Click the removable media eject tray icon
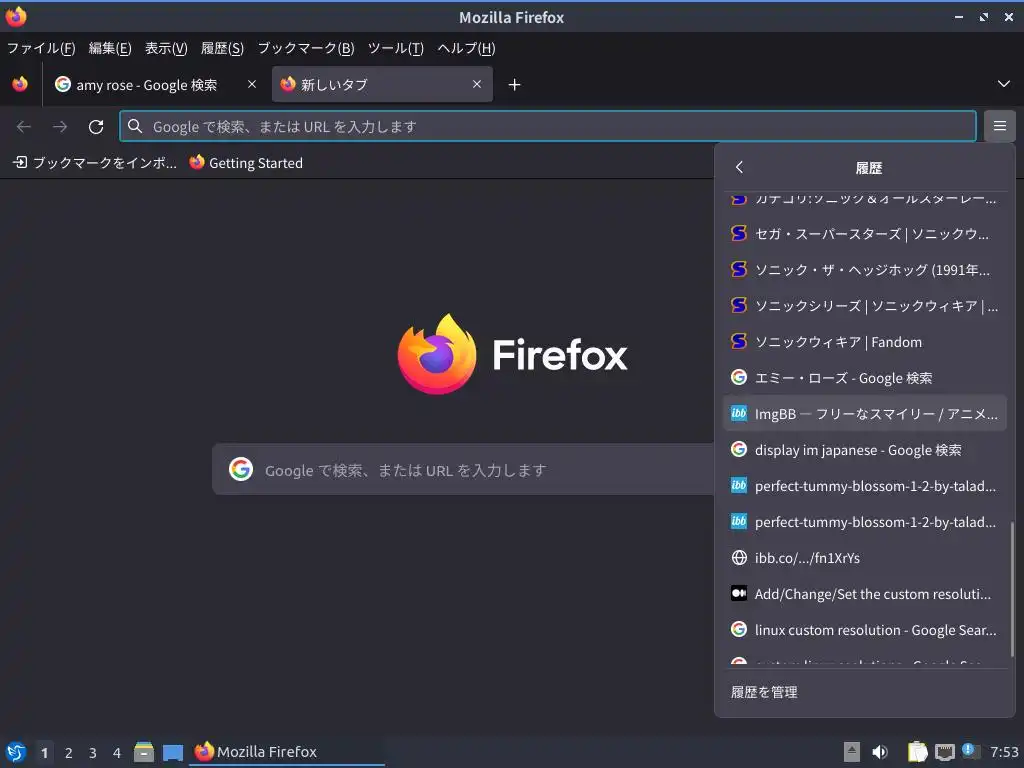The height and width of the screenshot is (768, 1024). click(x=852, y=752)
